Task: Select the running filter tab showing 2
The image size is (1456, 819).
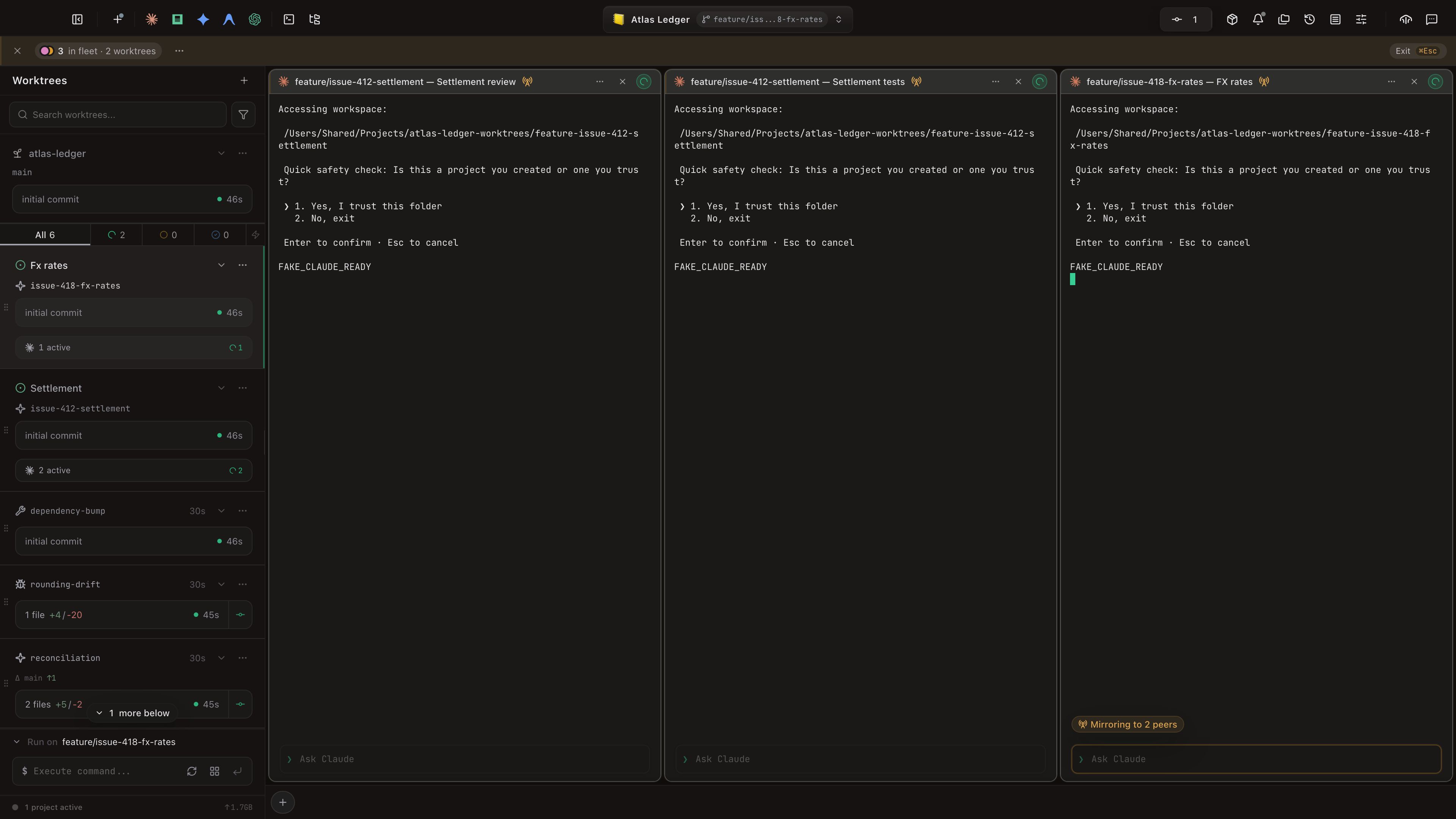Action: pyautogui.click(x=116, y=235)
